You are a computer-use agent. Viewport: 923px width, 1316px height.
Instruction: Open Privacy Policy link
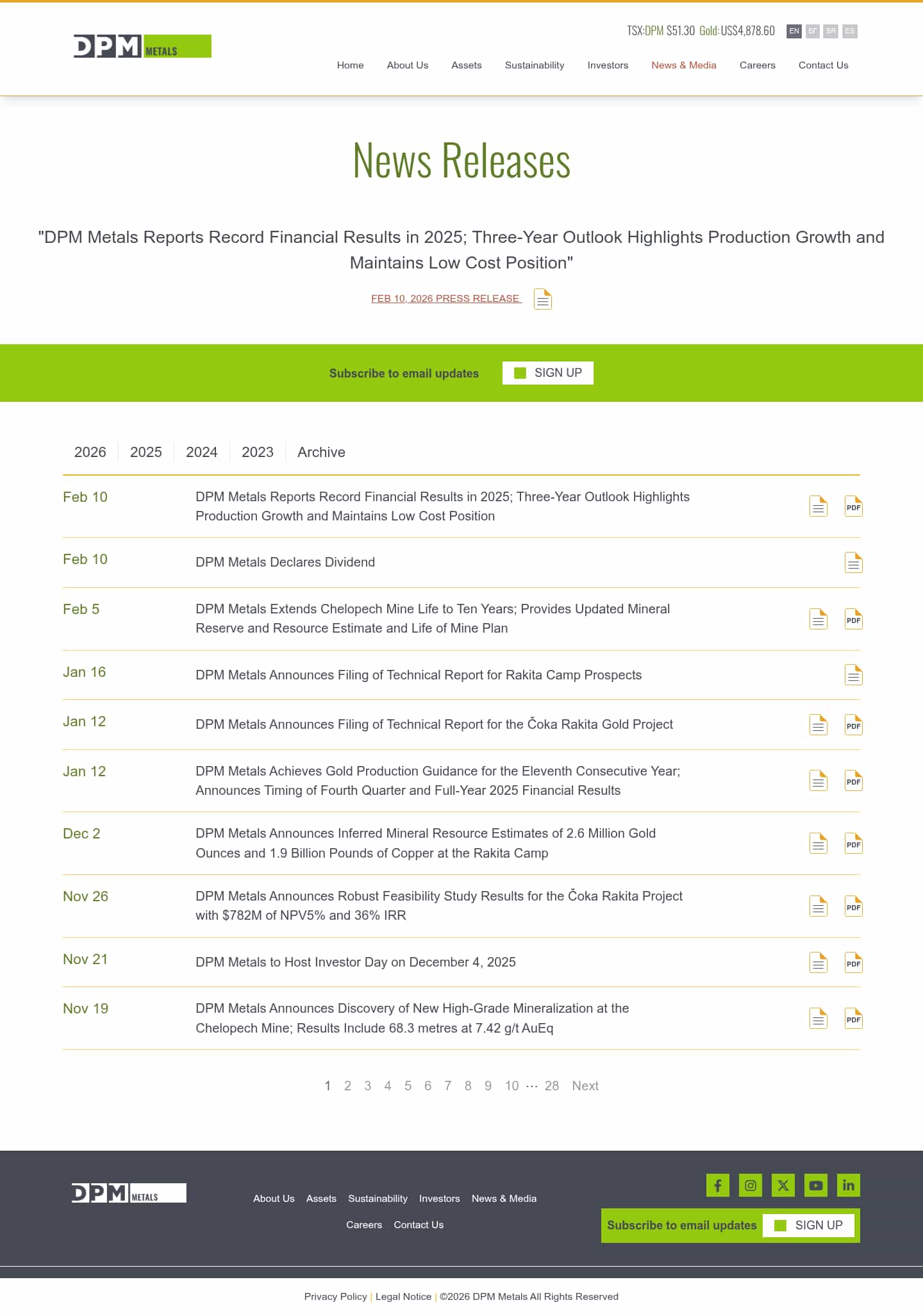(336, 1297)
